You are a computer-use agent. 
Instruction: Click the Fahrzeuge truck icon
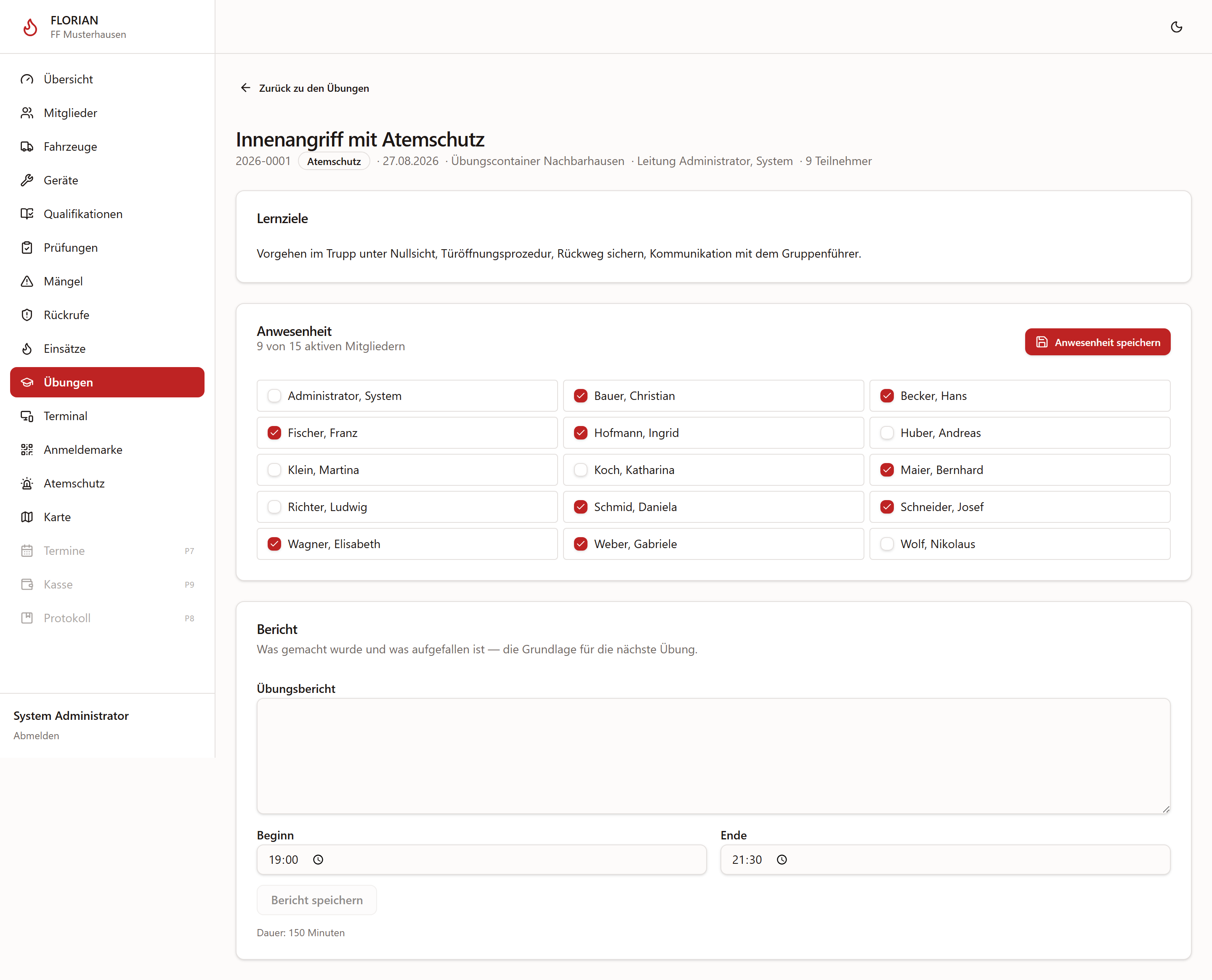pos(27,146)
